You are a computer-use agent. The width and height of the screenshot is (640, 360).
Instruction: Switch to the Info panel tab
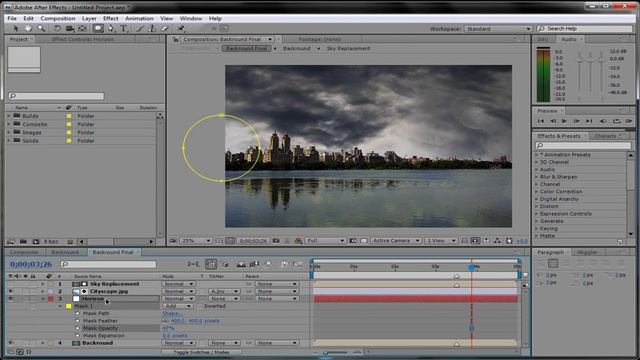(x=543, y=39)
